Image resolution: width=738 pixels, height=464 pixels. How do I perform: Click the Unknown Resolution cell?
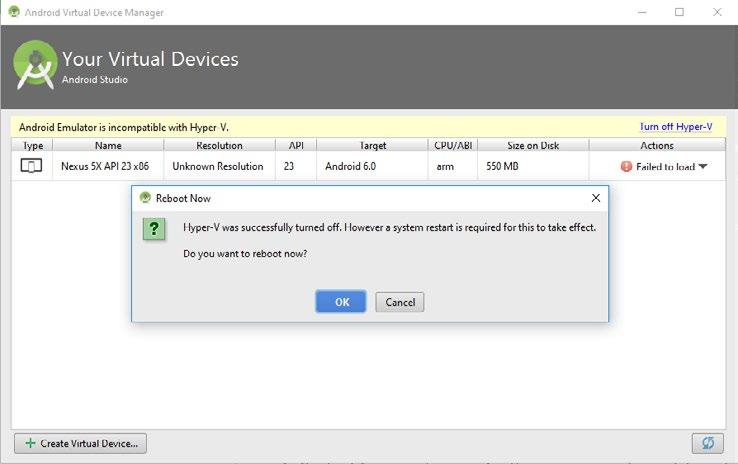pyautogui.click(x=217, y=166)
